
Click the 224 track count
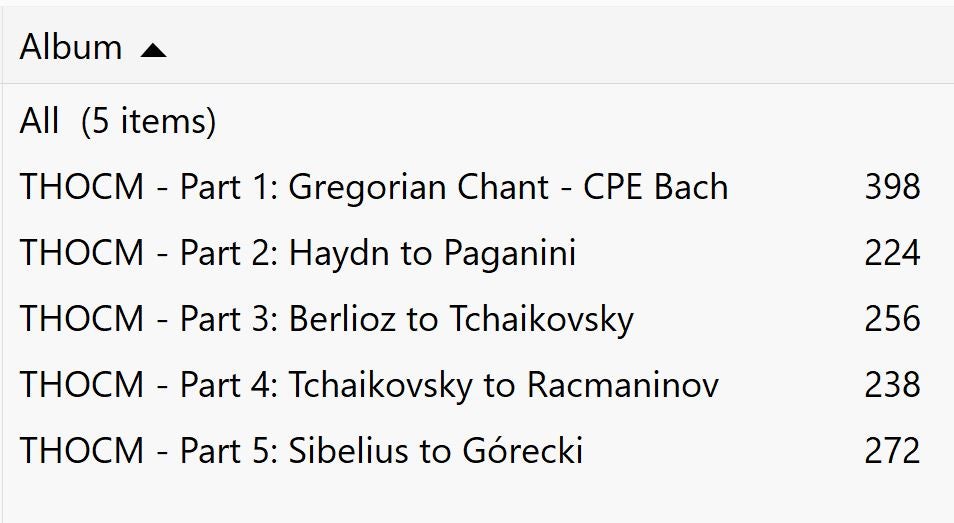892,253
